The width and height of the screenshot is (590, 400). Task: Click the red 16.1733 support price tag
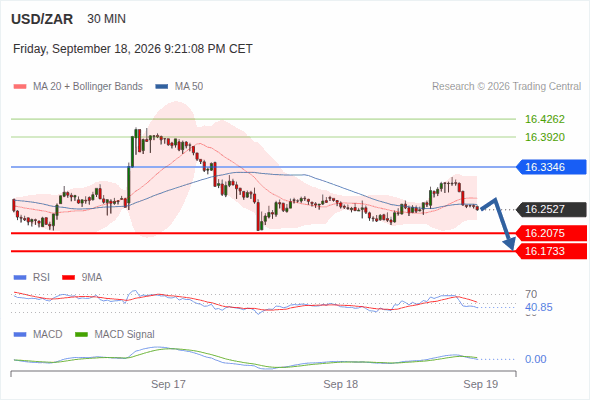point(551,251)
